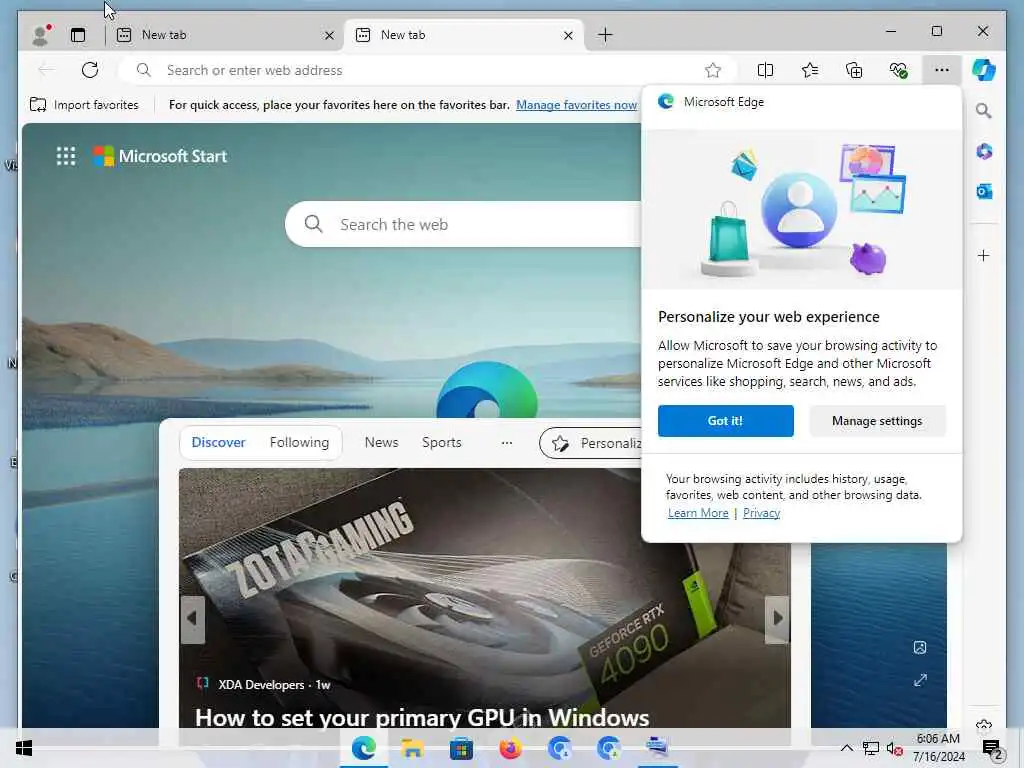Viewport: 1024px width, 768px height.
Task: Toggle Split screen icon in toolbar
Action: (765, 70)
